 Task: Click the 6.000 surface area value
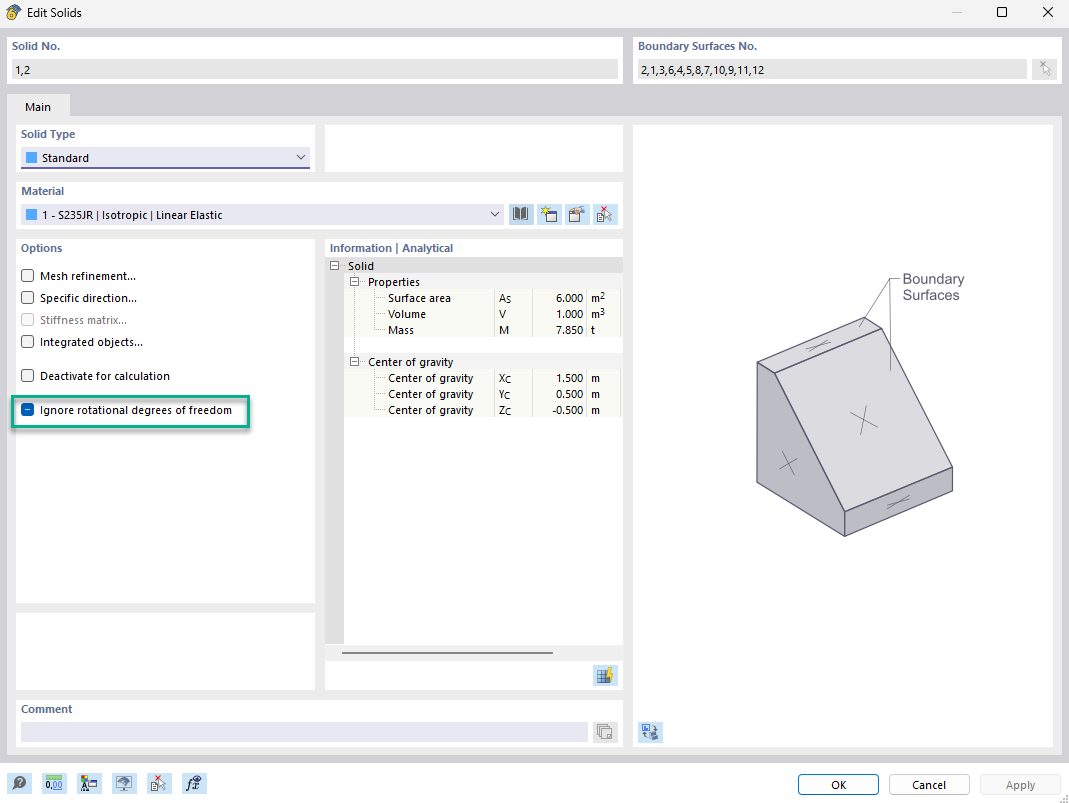(x=569, y=298)
